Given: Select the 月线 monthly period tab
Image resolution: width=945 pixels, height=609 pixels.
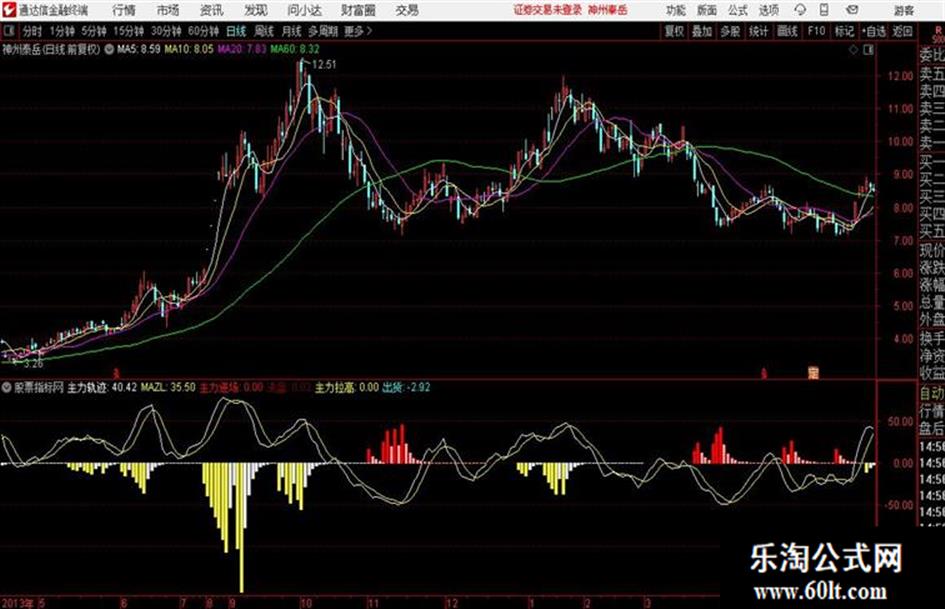Looking at the screenshot, I should tap(291, 31).
